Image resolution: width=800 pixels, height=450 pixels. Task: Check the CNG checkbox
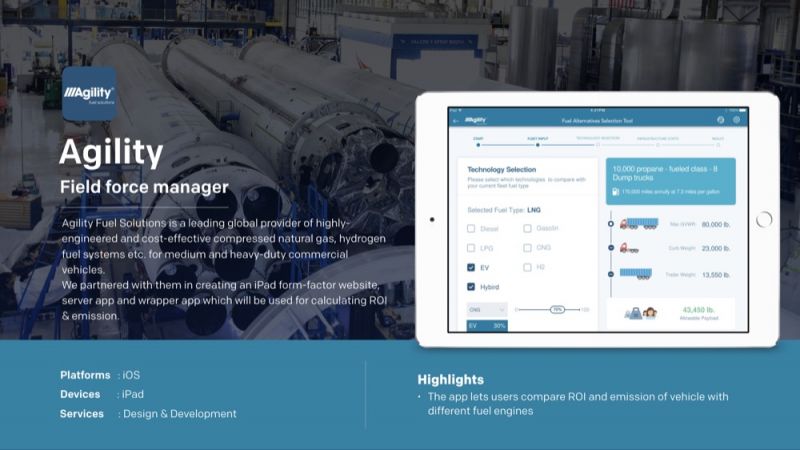pos(527,247)
